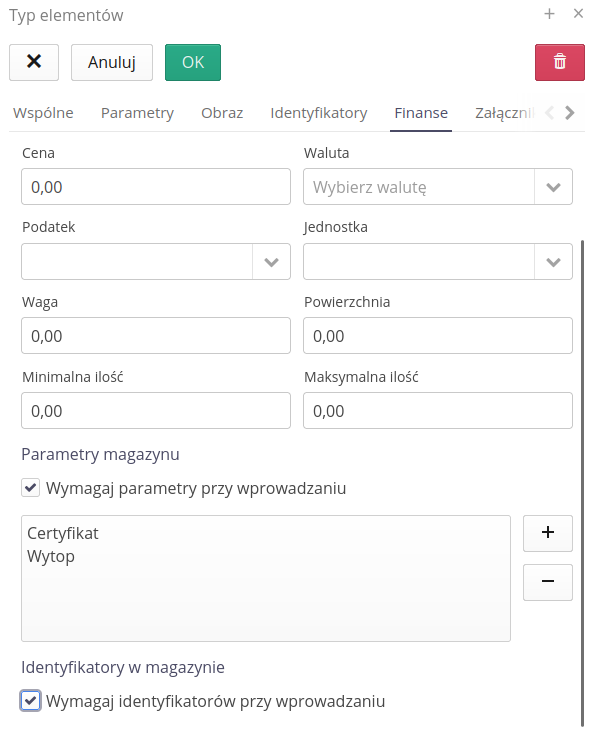Uncheck Wymagaj identyfikatorów przy wprowadzaniu
Viewport: 592px width, 734px height.
(x=30, y=701)
